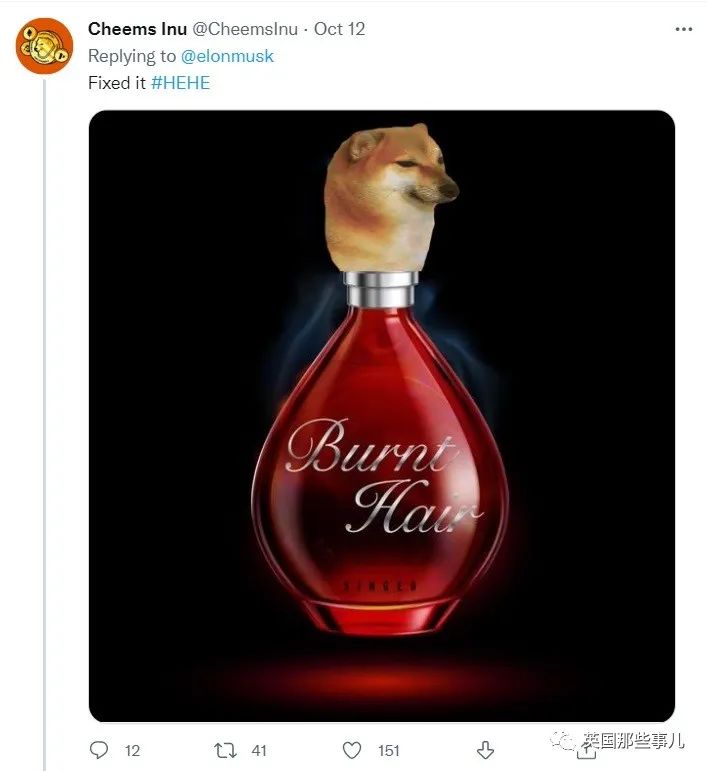Click the Cheems Inu profile avatar
707x771 pixels.
coord(44,45)
